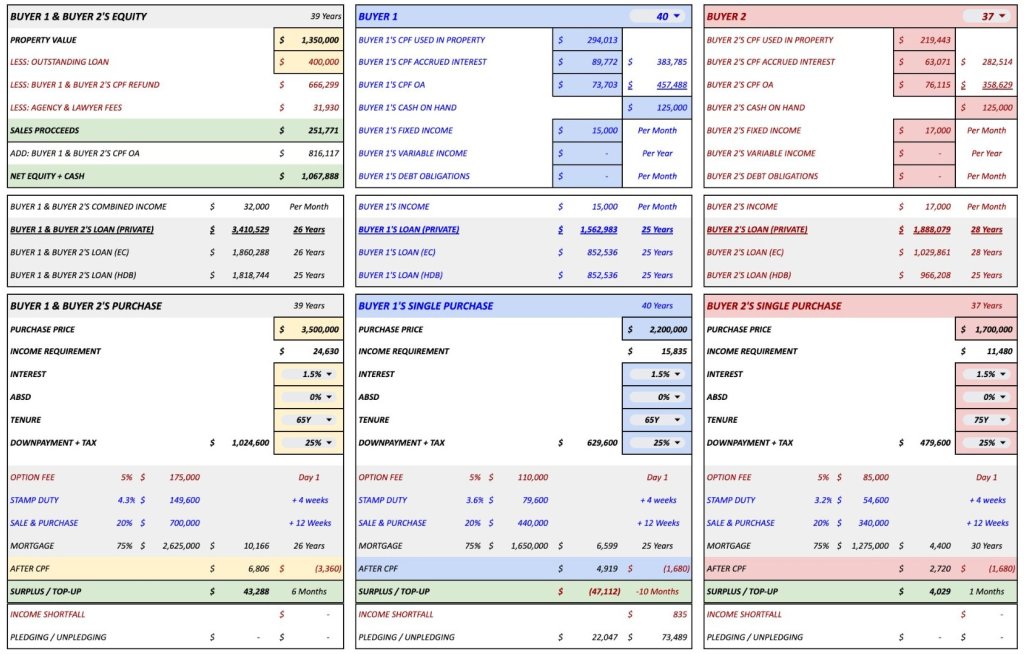This screenshot has width=1024, height=654.
Task: Click BUYER 1 & BUYER 2'S LOAN (PRIVATE) label
Action: [x=82, y=230]
